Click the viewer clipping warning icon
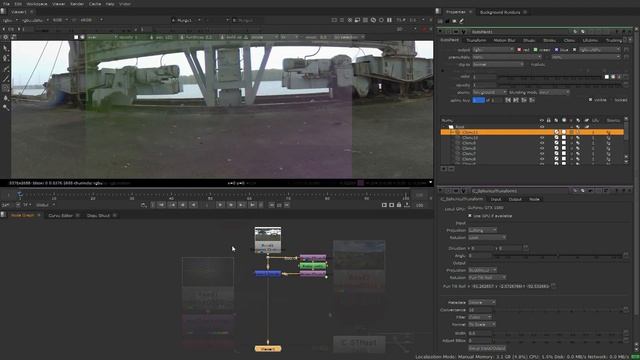640x360 pixels. (x=373, y=20)
